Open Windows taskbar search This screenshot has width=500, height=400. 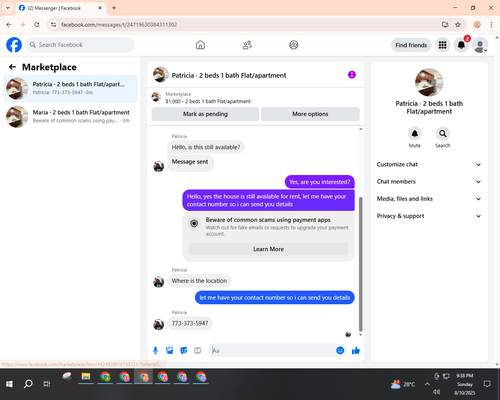[28, 384]
